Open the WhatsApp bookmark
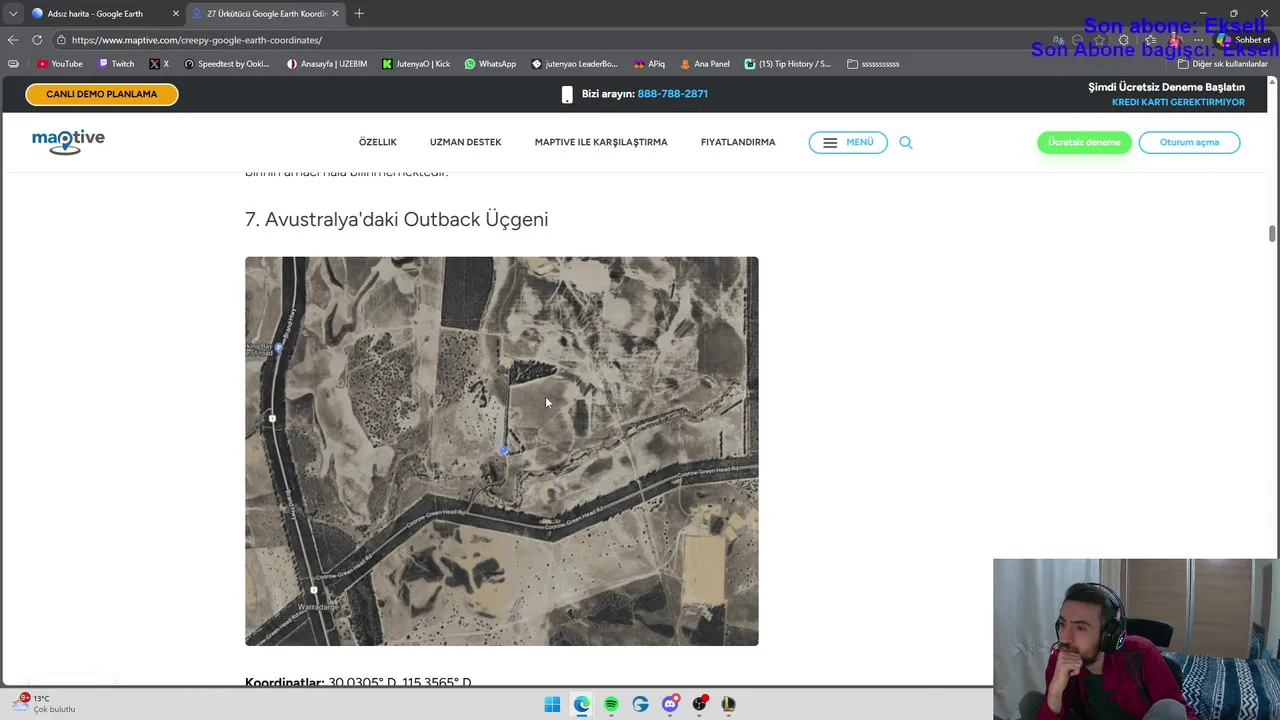 (x=490, y=64)
